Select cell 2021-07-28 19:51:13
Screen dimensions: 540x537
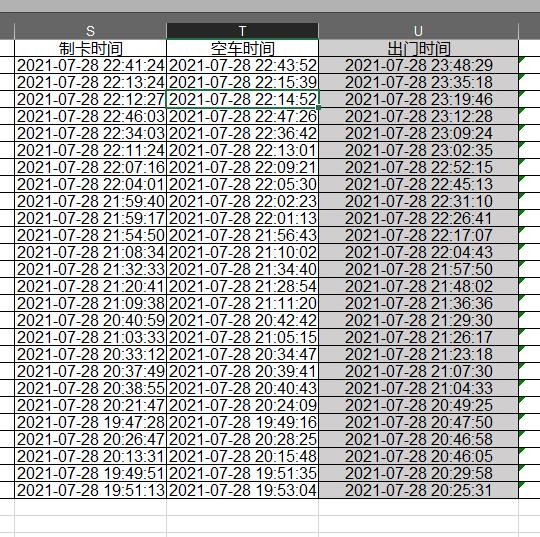tap(90, 490)
